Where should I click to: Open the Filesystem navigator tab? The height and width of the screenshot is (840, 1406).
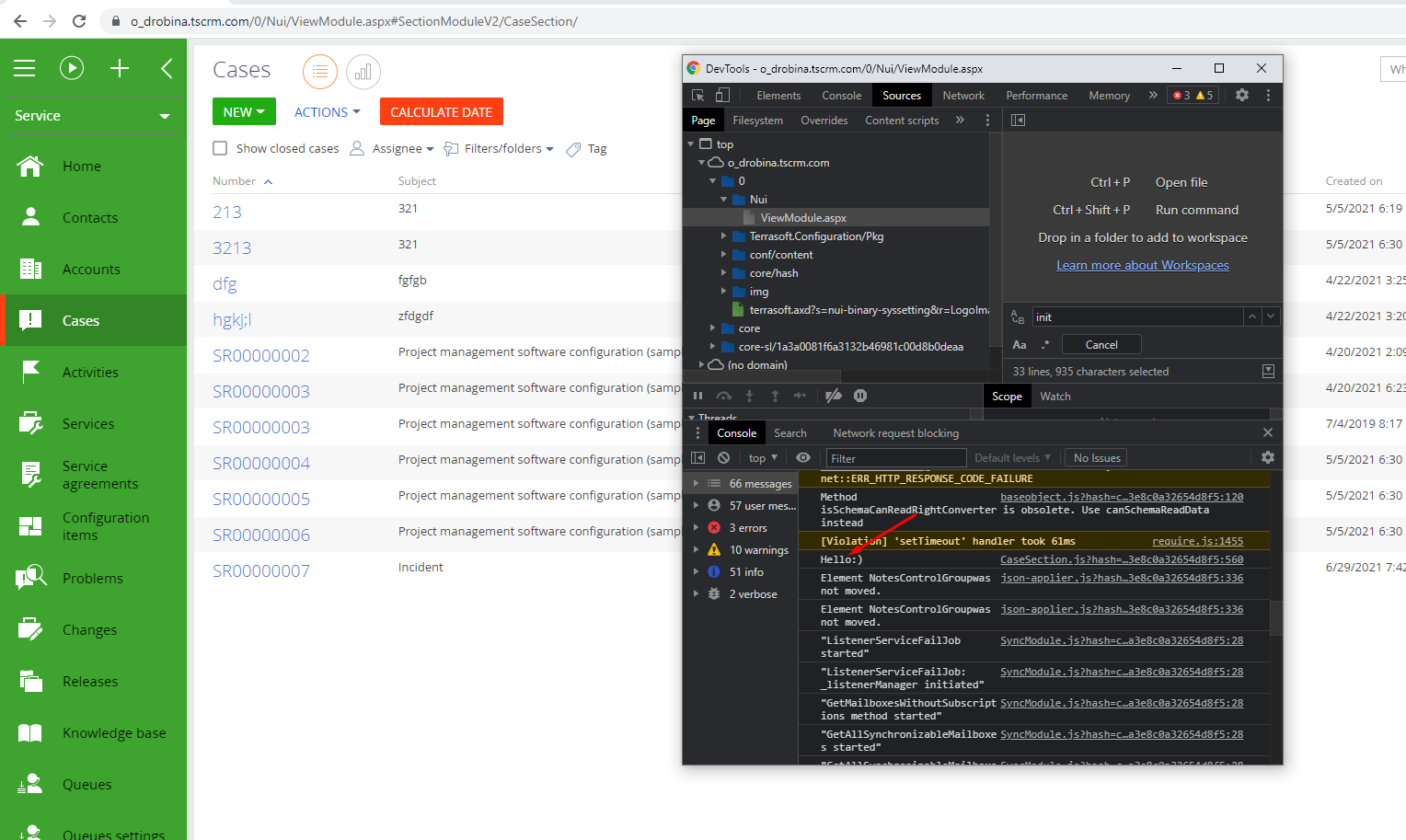click(757, 121)
